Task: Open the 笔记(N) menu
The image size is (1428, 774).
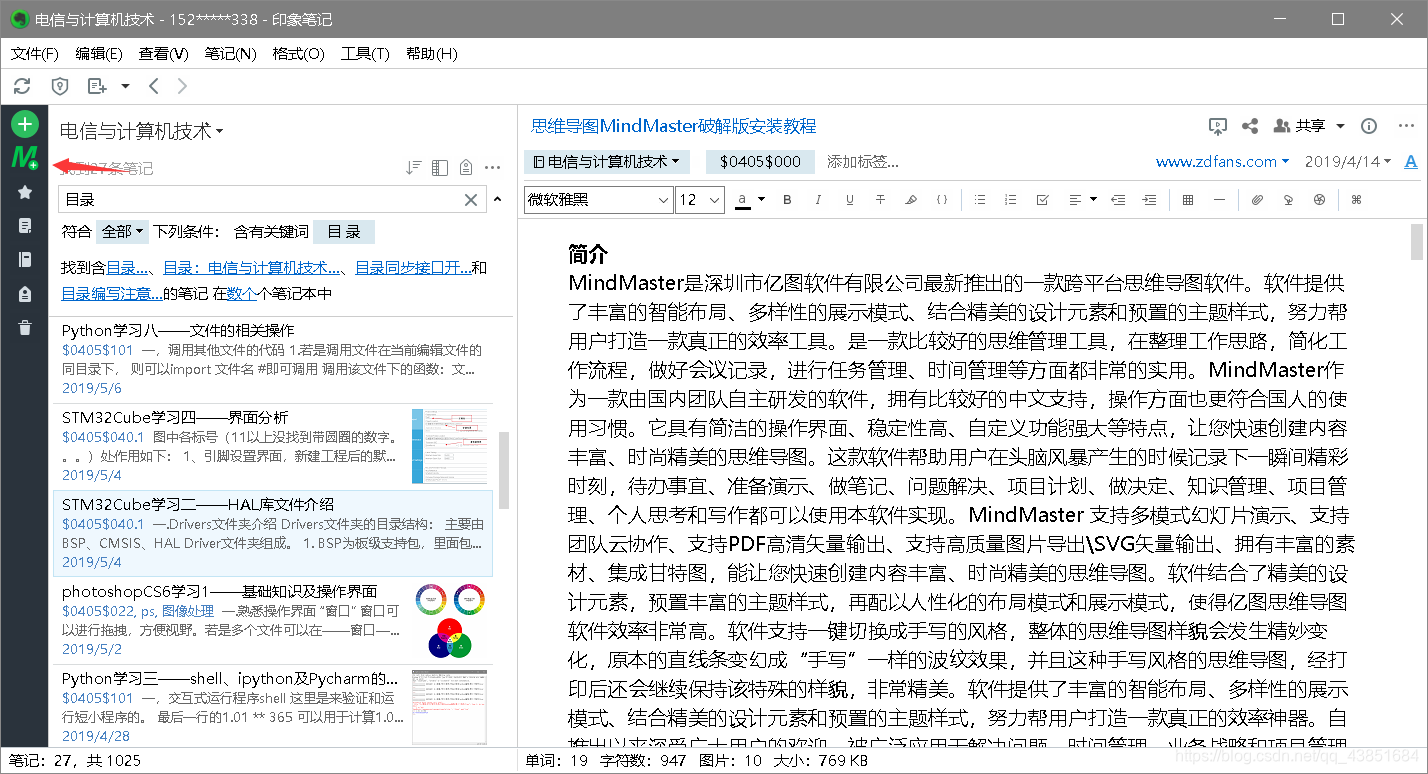Action: pyautogui.click(x=230, y=53)
